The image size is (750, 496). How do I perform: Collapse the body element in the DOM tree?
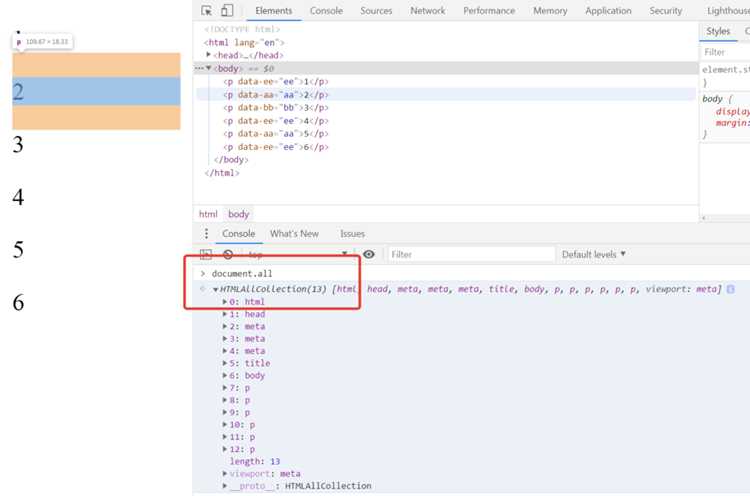(209, 68)
